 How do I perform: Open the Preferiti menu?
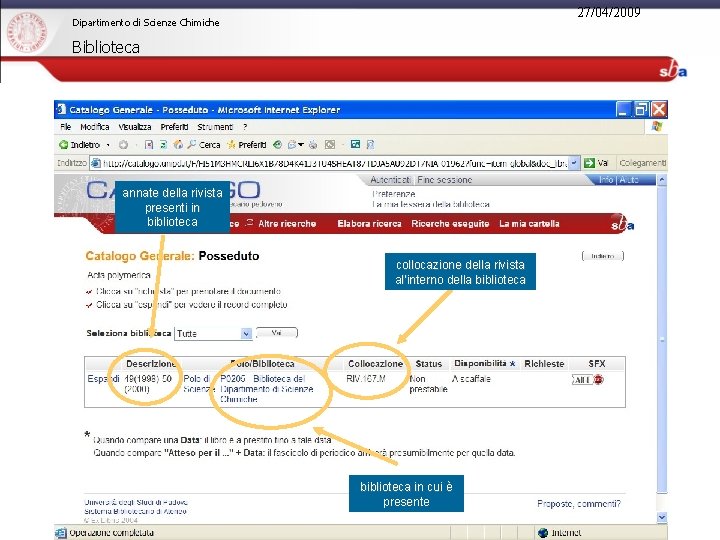[174, 127]
